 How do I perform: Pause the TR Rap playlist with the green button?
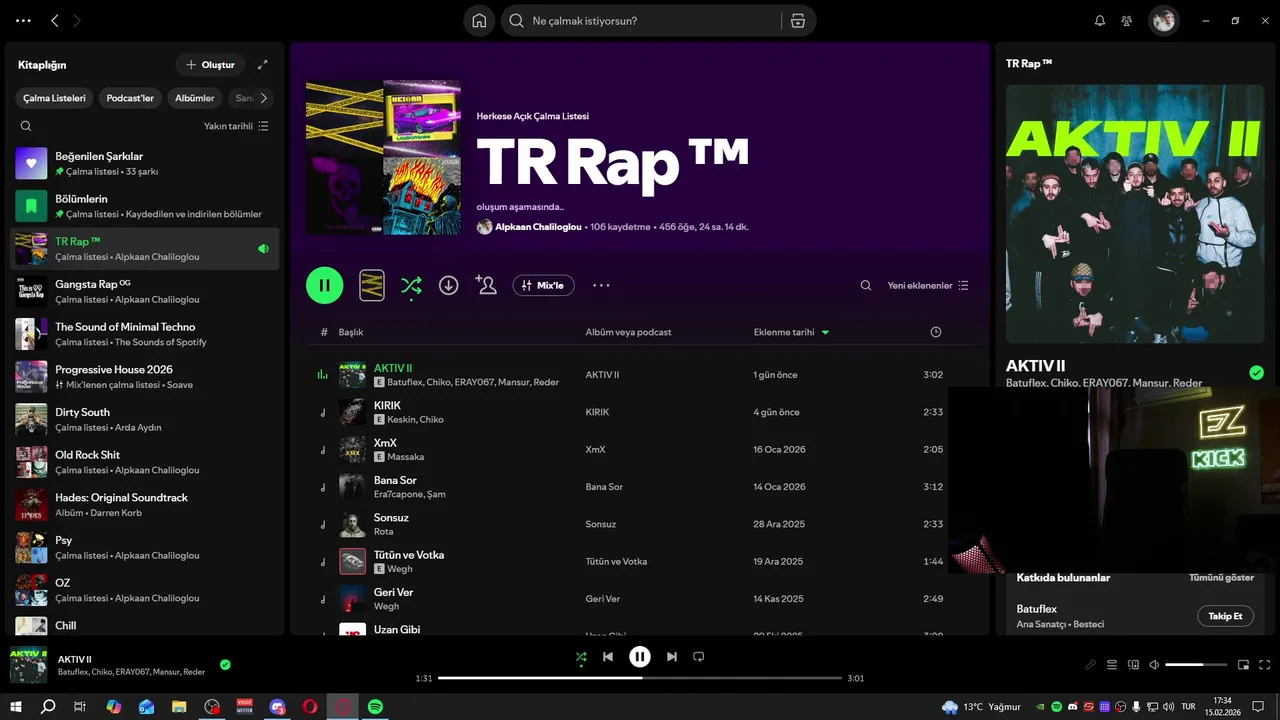325,285
